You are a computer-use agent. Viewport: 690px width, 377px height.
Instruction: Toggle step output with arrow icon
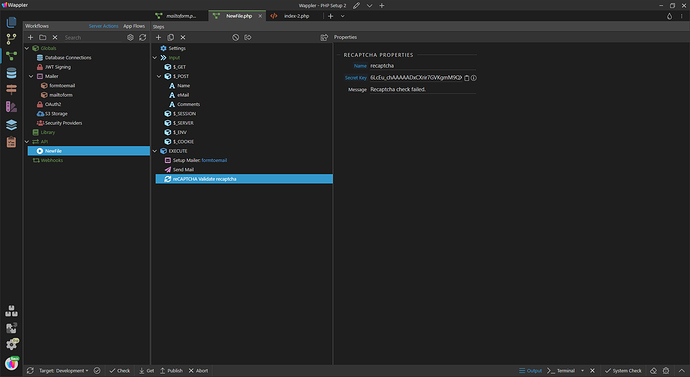[x=248, y=37]
